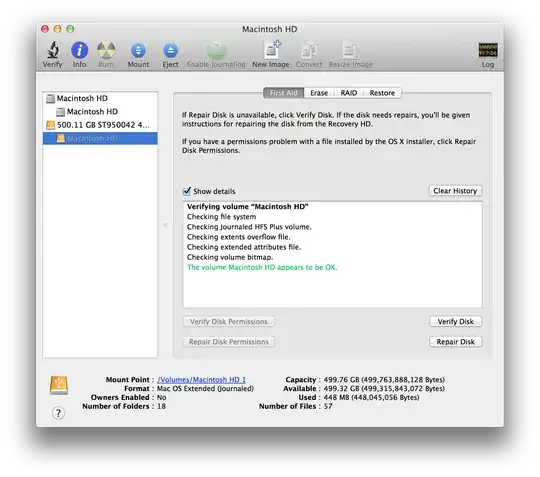Switch to the RAID tab
Image resolution: width=540 pixels, height=477 pixels.
pyautogui.click(x=349, y=93)
